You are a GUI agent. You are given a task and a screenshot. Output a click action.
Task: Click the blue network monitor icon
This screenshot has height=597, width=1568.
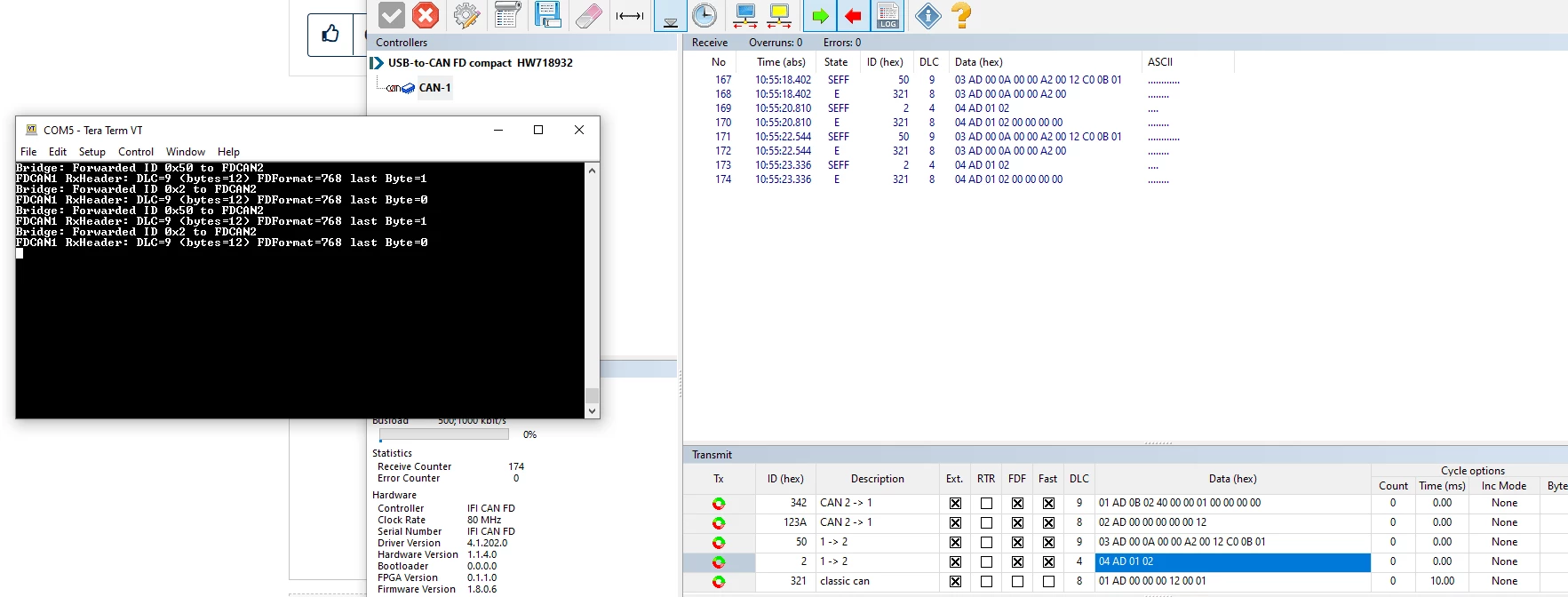click(745, 15)
